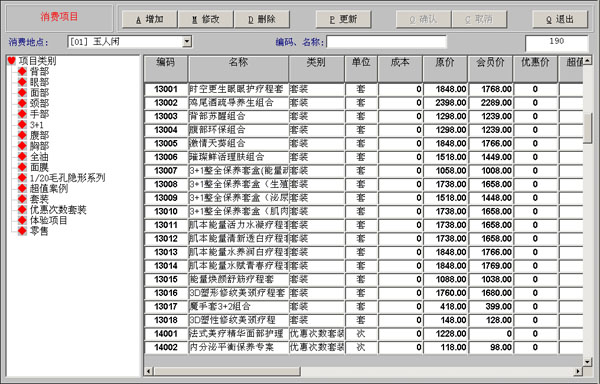The height and width of the screenshot is (384, 600).
Task: Select the 1/20毛孔隐形系列 category
Action: (67, 177)
